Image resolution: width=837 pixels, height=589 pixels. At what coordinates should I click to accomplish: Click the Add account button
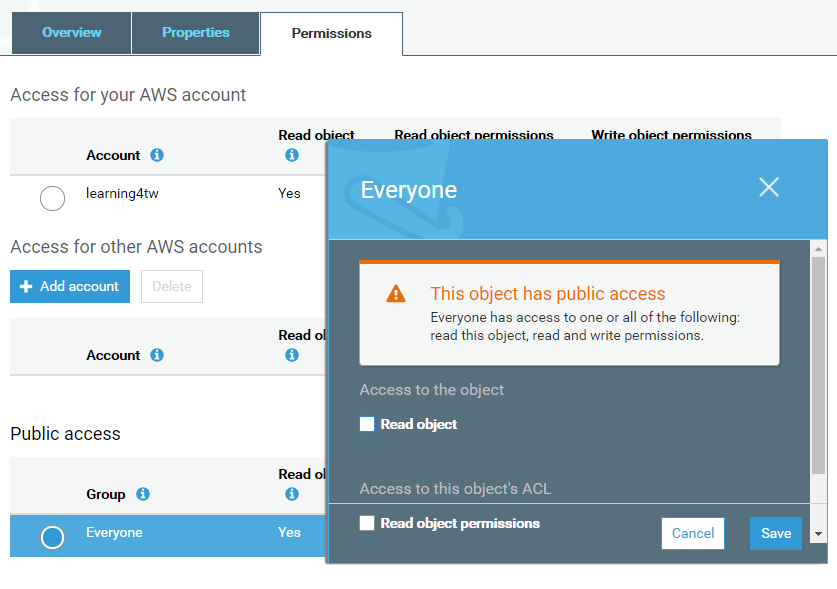click(x=70, y=286)
